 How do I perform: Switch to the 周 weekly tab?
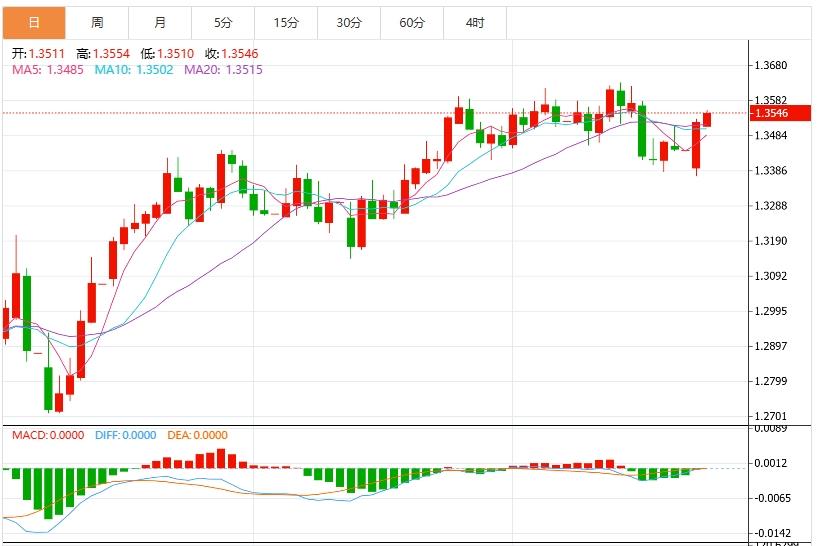click(97, 22)
